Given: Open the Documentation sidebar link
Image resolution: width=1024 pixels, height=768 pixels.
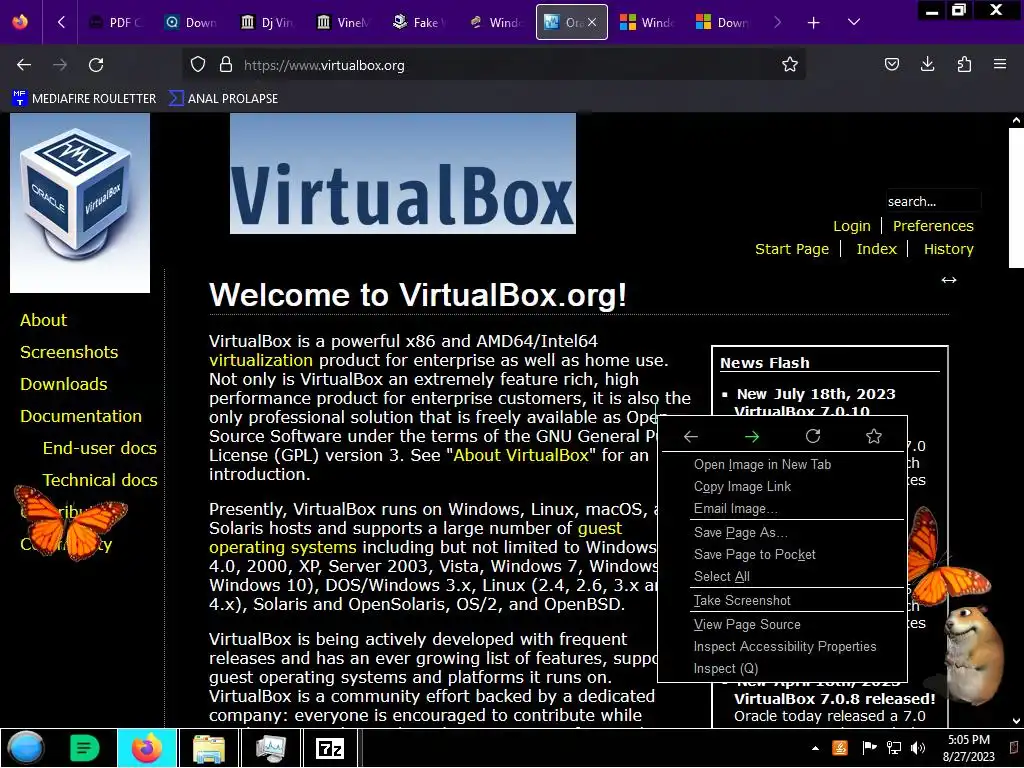Looking at the screenshot, I should pos(80,416).
